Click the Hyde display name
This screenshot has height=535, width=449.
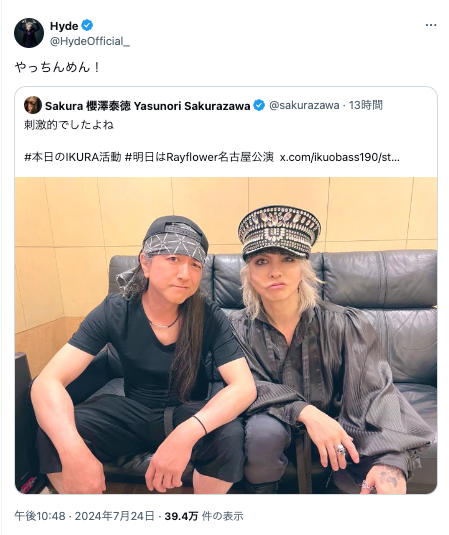click(x=64, y=26)
